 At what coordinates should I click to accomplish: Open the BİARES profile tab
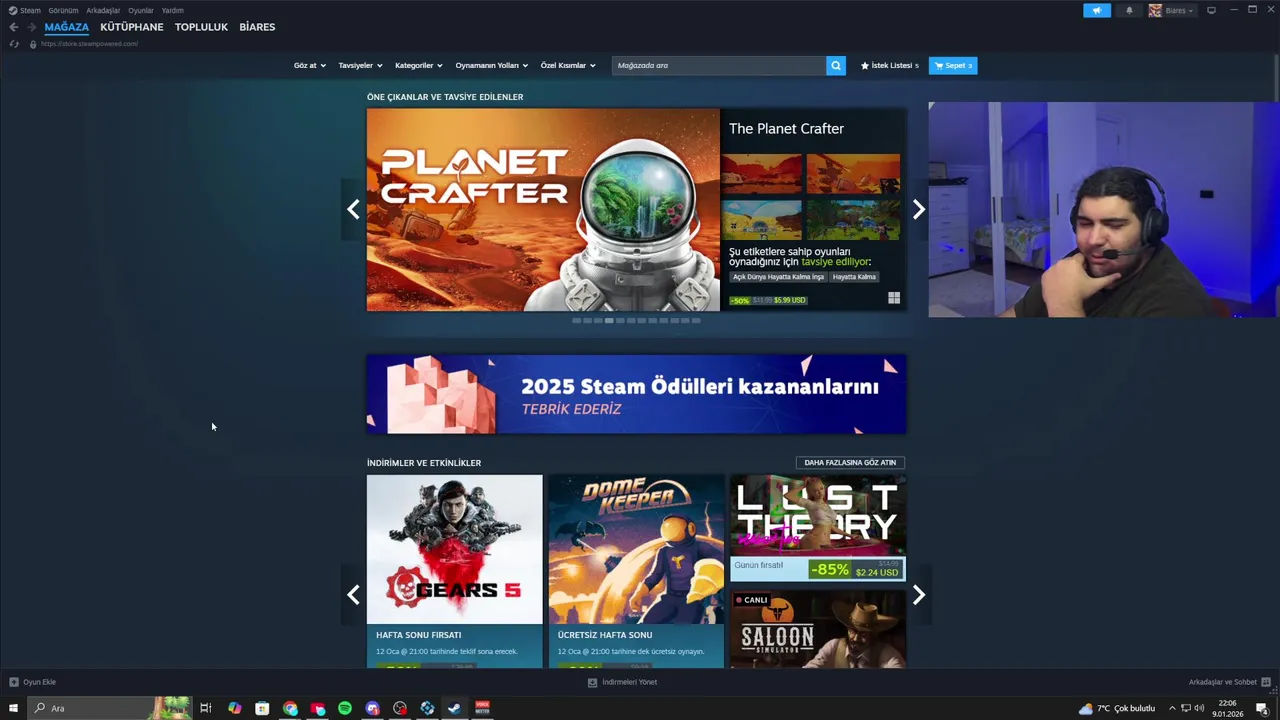tap(257, 27)
